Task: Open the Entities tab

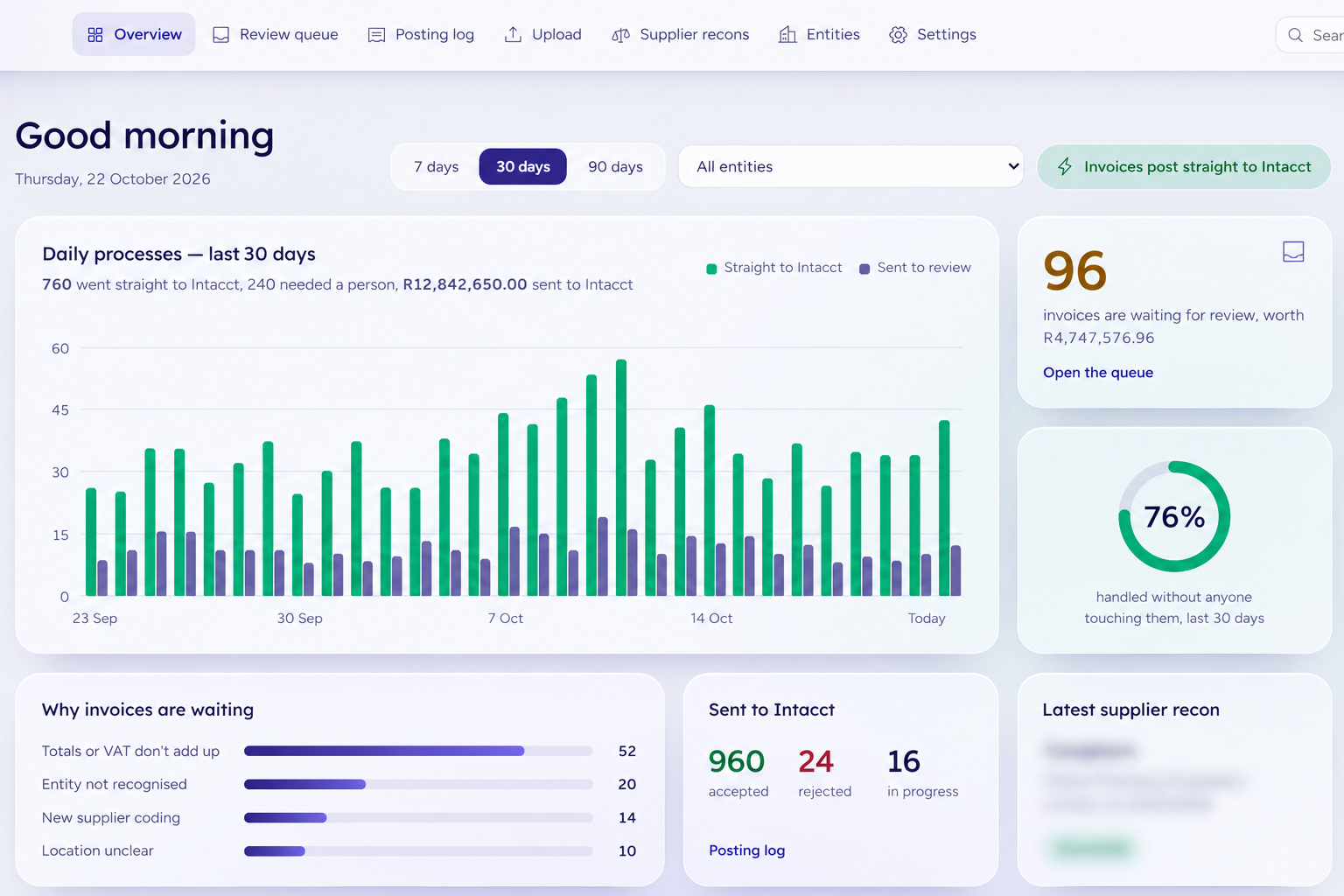Action: tap(820, 35)
